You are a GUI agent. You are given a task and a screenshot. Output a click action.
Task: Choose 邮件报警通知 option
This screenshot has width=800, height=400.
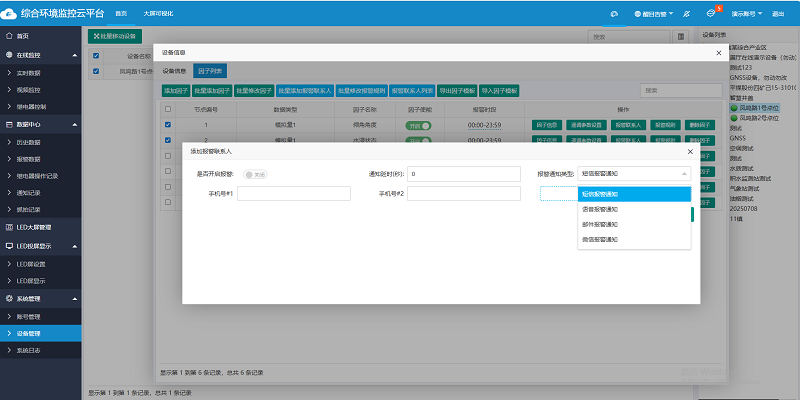600,225
